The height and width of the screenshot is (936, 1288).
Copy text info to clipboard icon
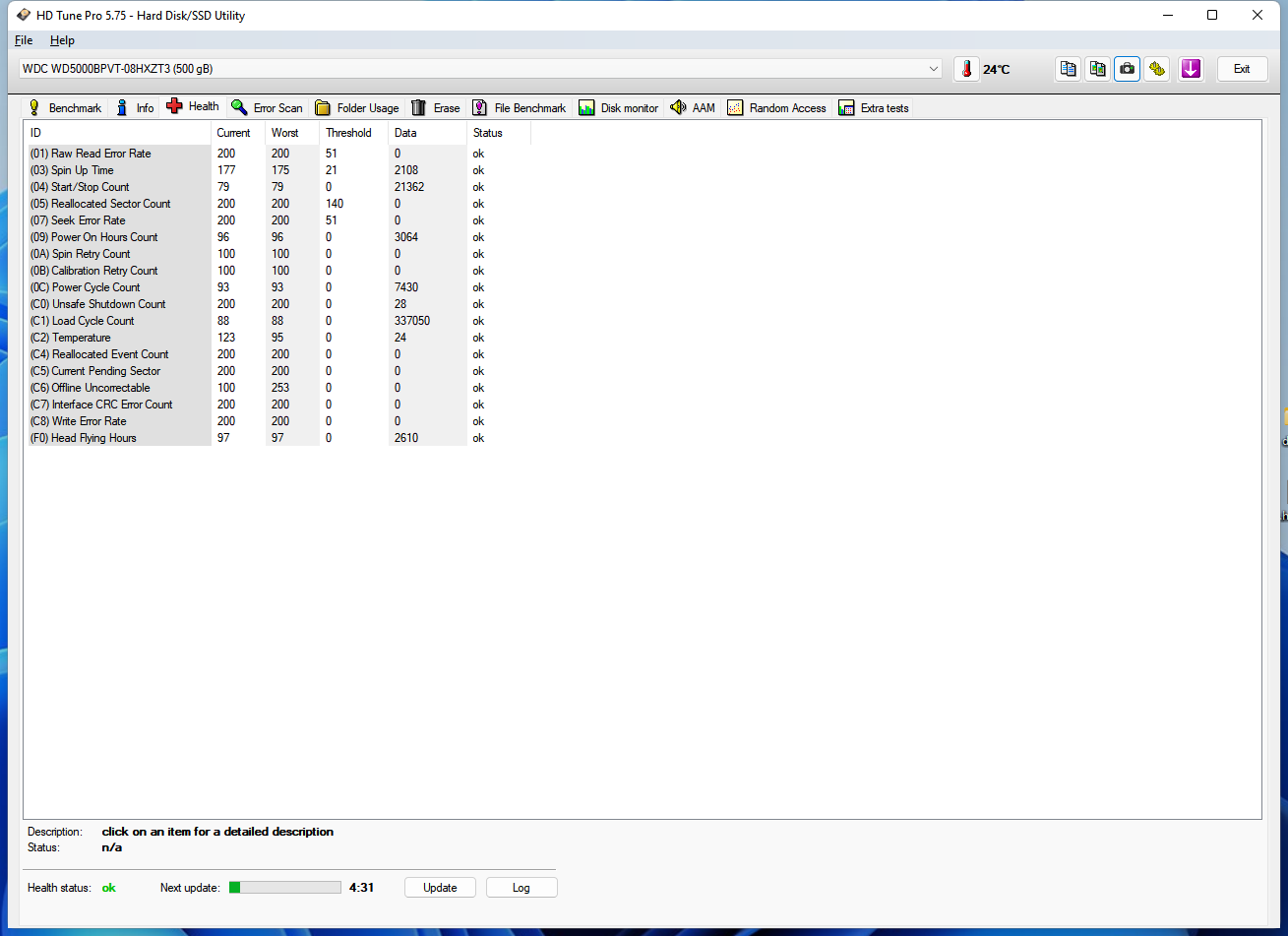click(x=1068, y=69)
